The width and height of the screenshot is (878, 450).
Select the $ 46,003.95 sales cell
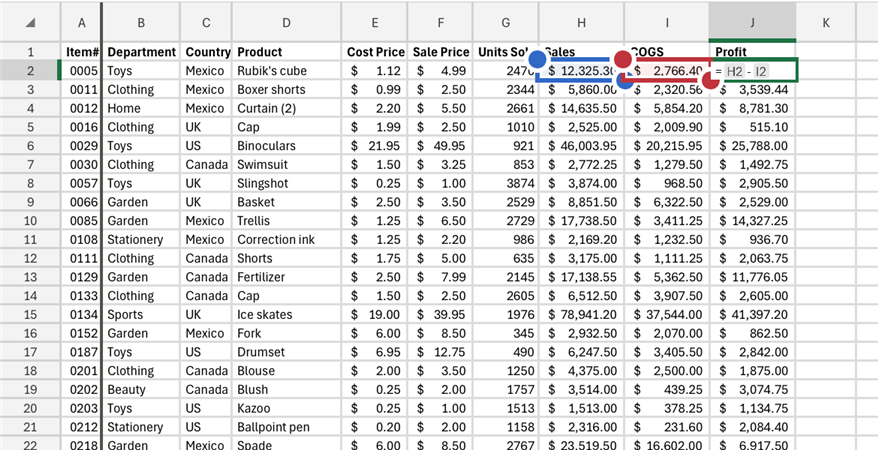point(582,146)
